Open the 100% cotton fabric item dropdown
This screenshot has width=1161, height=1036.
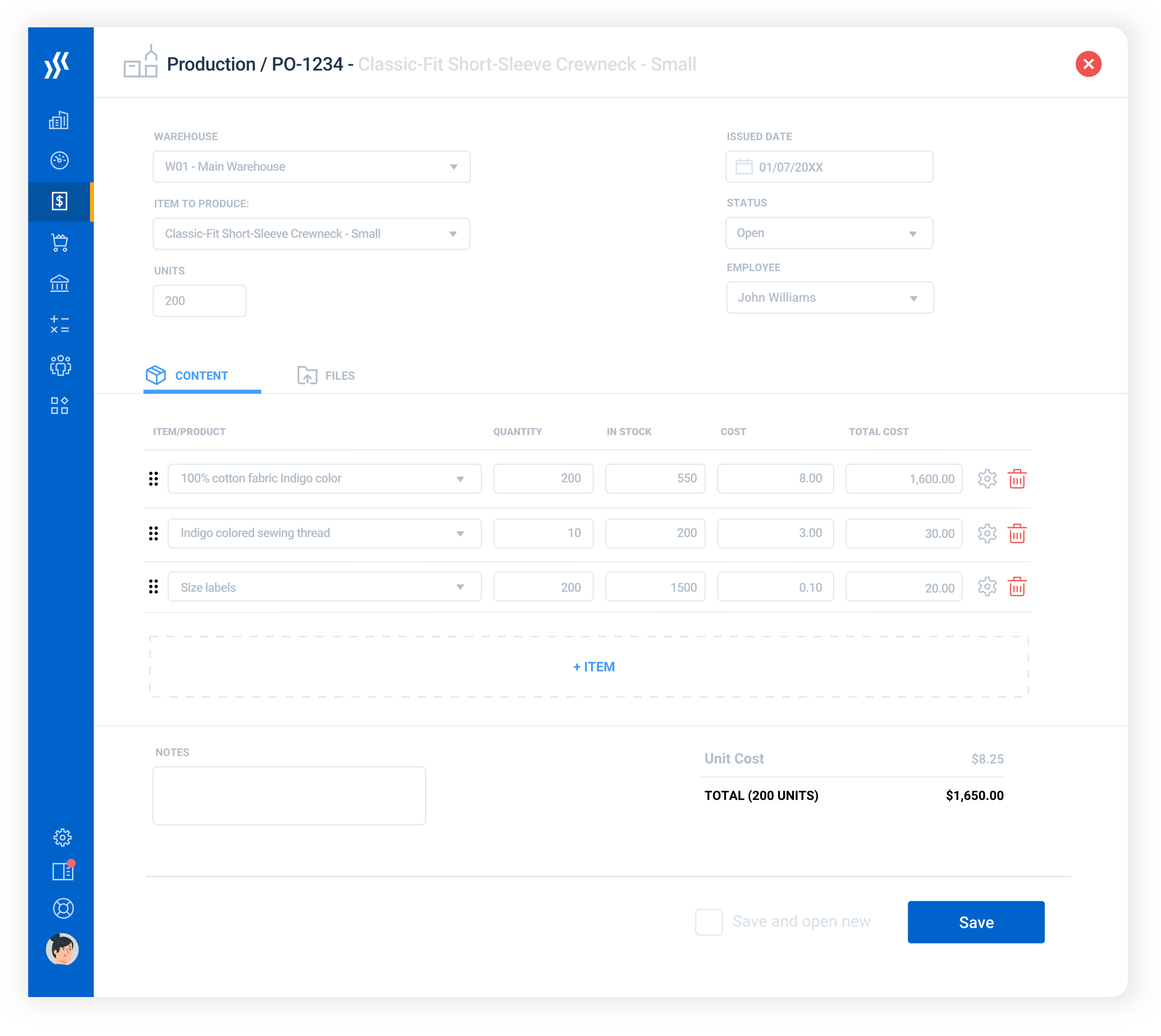[x=324, y=479]
